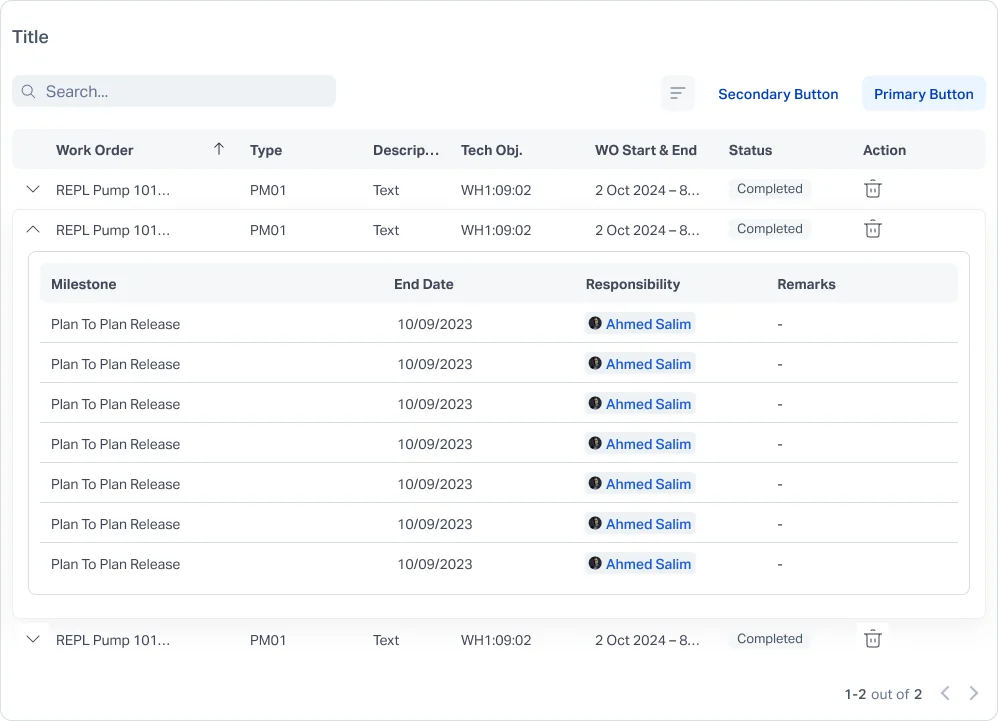Click the WO Start & End column header
The width and height of the screenshot is (998, 721).
pyautogui.click(x=645, y=150)
